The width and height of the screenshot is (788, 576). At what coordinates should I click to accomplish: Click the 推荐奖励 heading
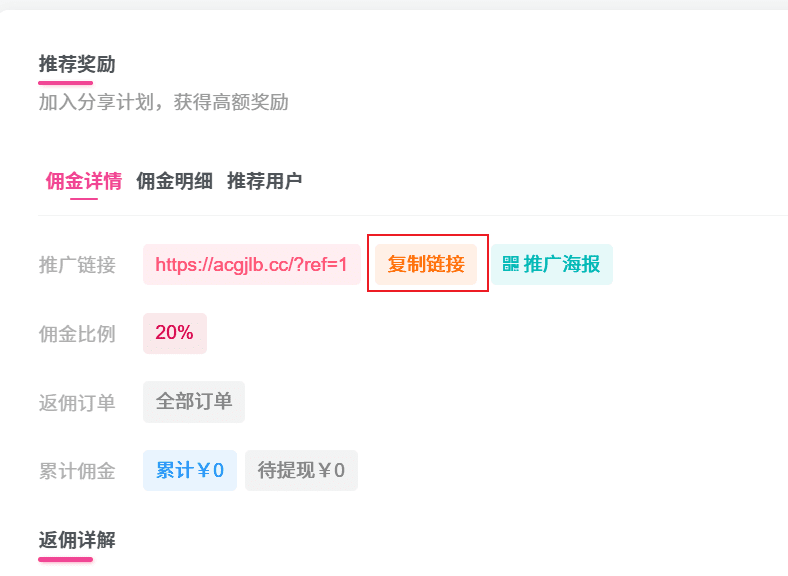coord(77,65)
